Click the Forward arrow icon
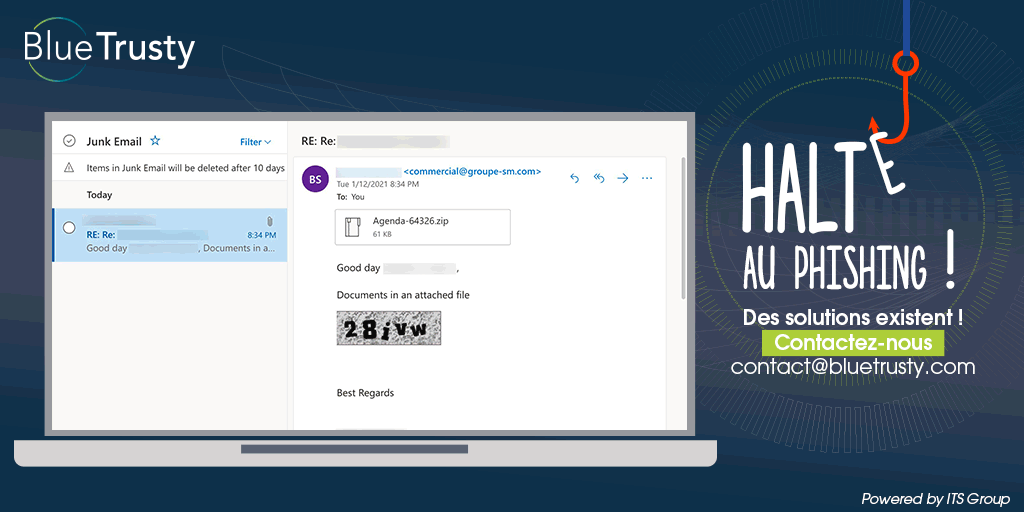The height and width of the screenshot is (512, 1024). tap(623, 178)
